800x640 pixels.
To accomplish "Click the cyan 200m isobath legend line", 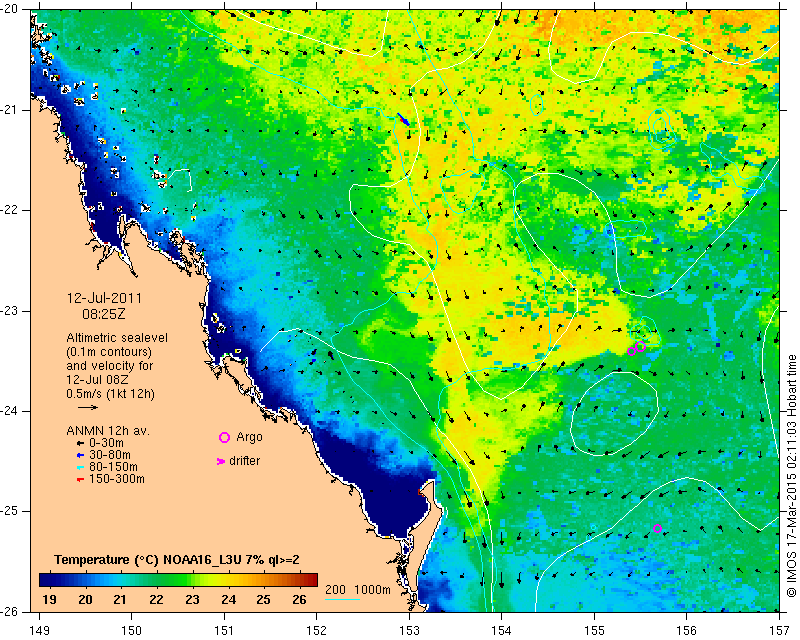I will [x=342, y=599].
